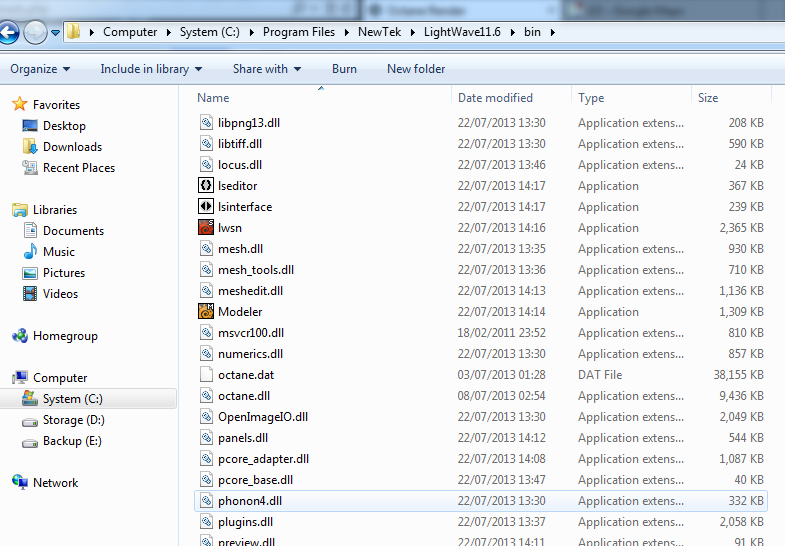Viewport: 785px width, 546px height.
Task: Select Storage (D:) drive icon
Action: (x=30, y=421)
